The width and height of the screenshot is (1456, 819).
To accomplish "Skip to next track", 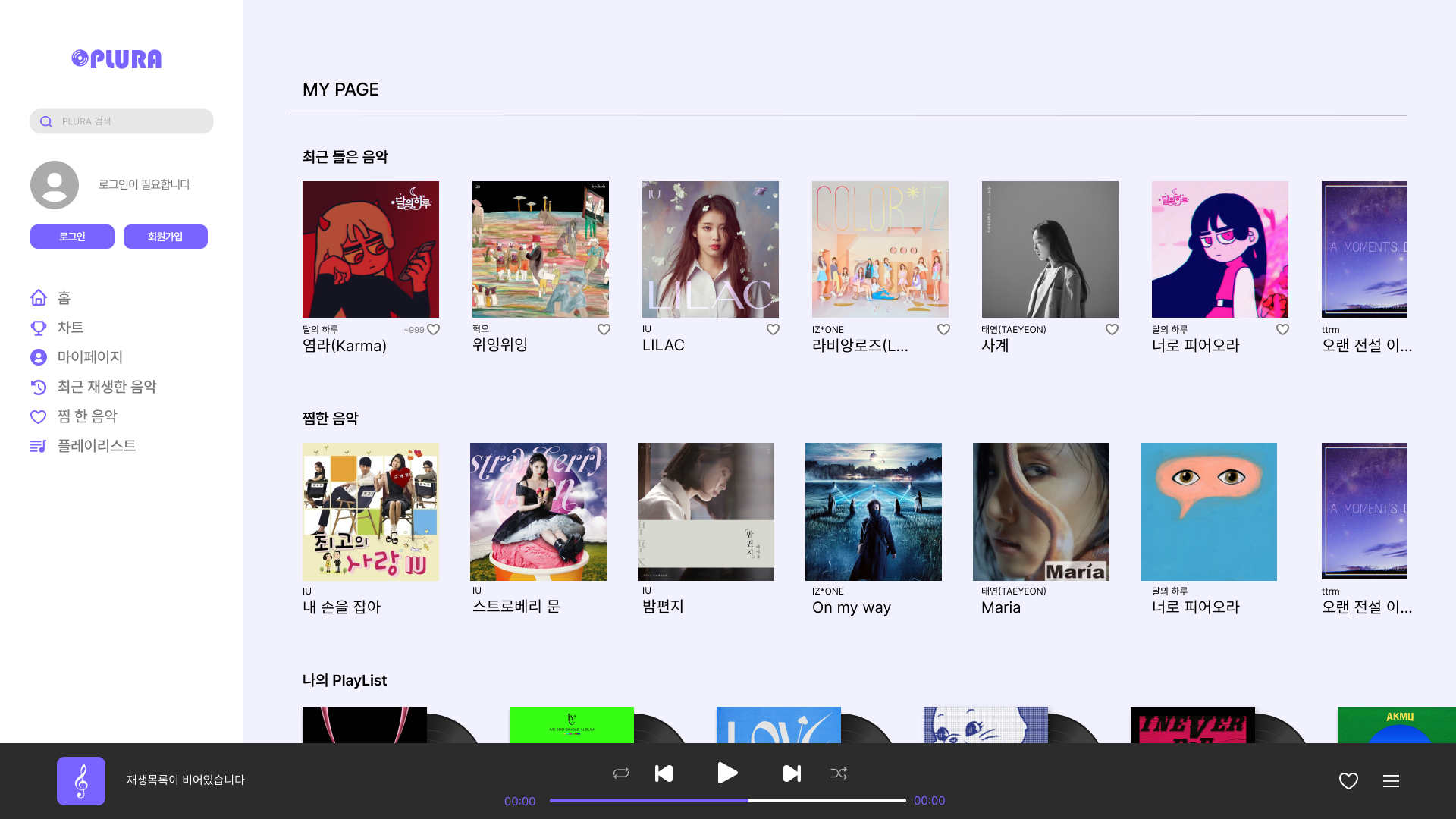I will [x=792, y=773].
